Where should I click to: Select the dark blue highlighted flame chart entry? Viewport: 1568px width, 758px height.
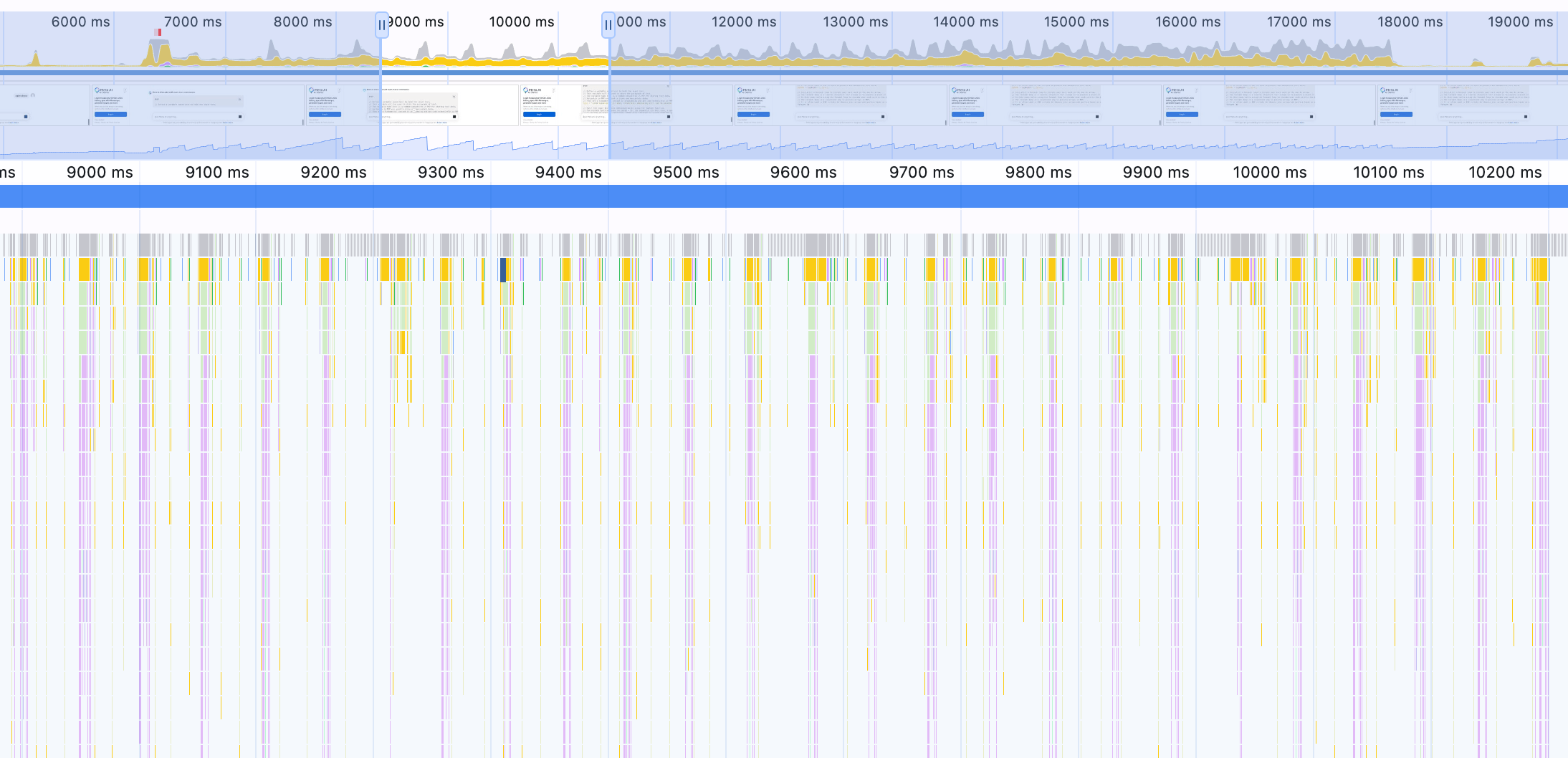point(503,270)
